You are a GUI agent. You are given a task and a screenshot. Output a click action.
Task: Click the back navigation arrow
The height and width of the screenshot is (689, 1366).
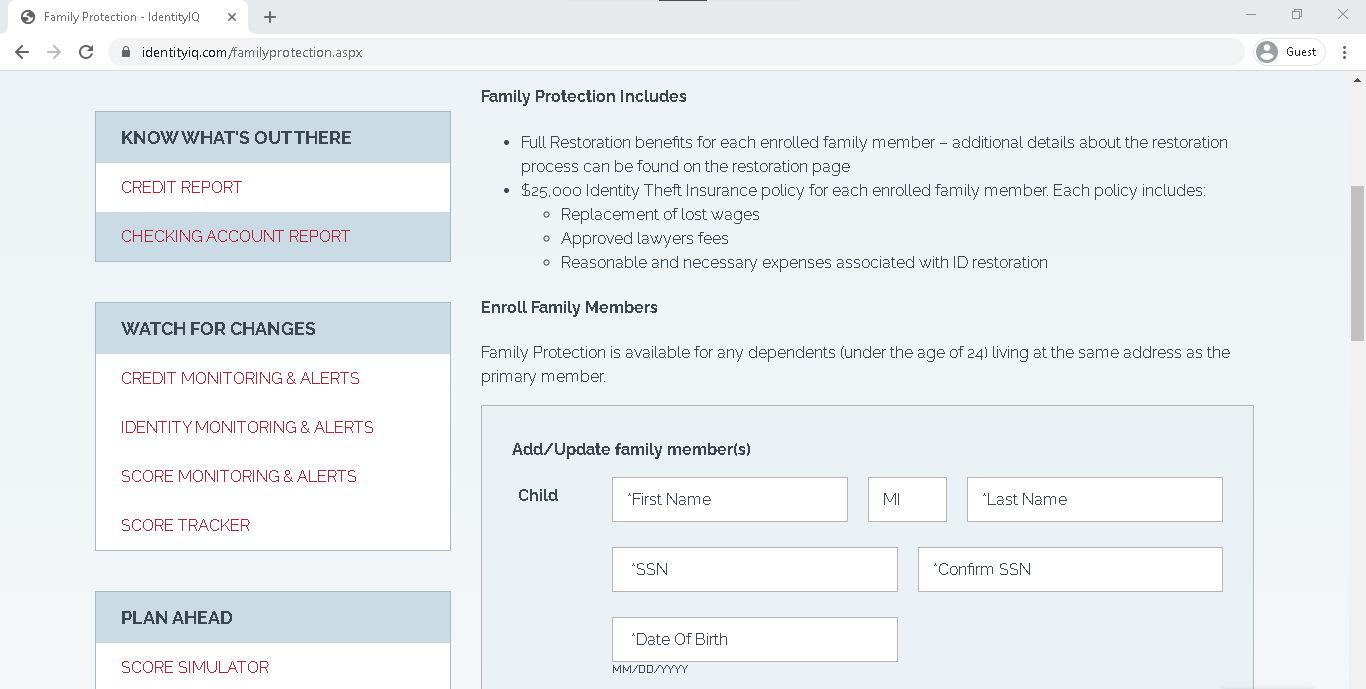(22, 52)
